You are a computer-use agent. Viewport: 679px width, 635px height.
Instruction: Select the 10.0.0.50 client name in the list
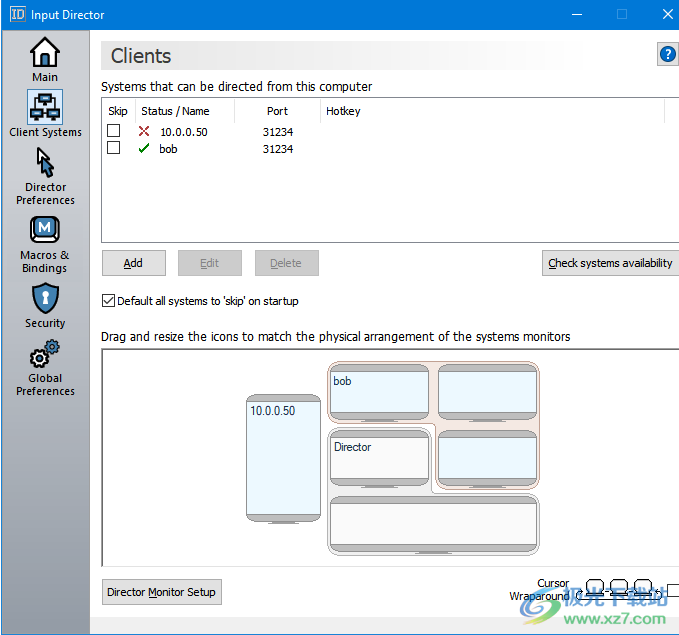pos(184,132)
